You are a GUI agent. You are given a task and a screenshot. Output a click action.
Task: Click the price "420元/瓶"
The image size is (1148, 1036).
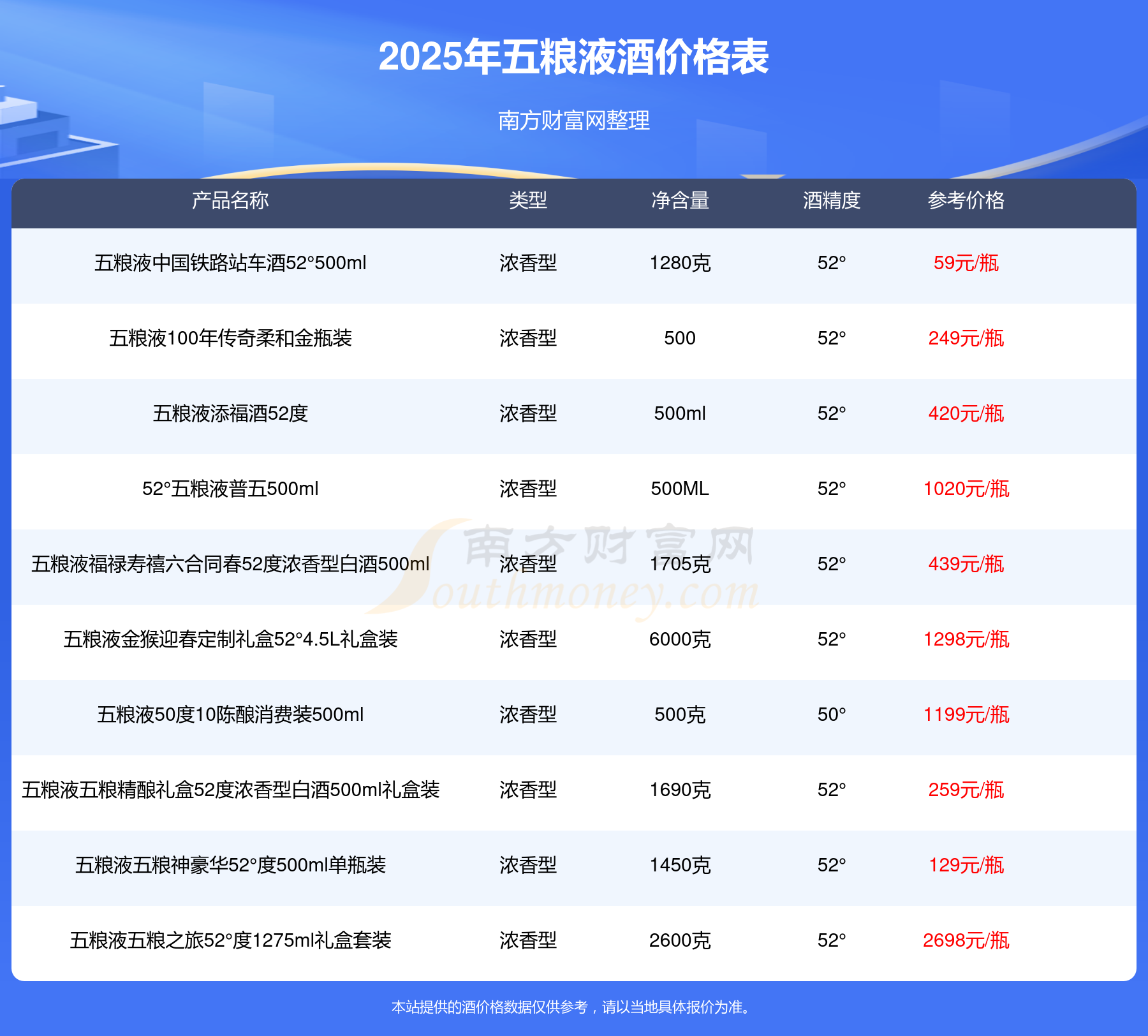(966, 413)
